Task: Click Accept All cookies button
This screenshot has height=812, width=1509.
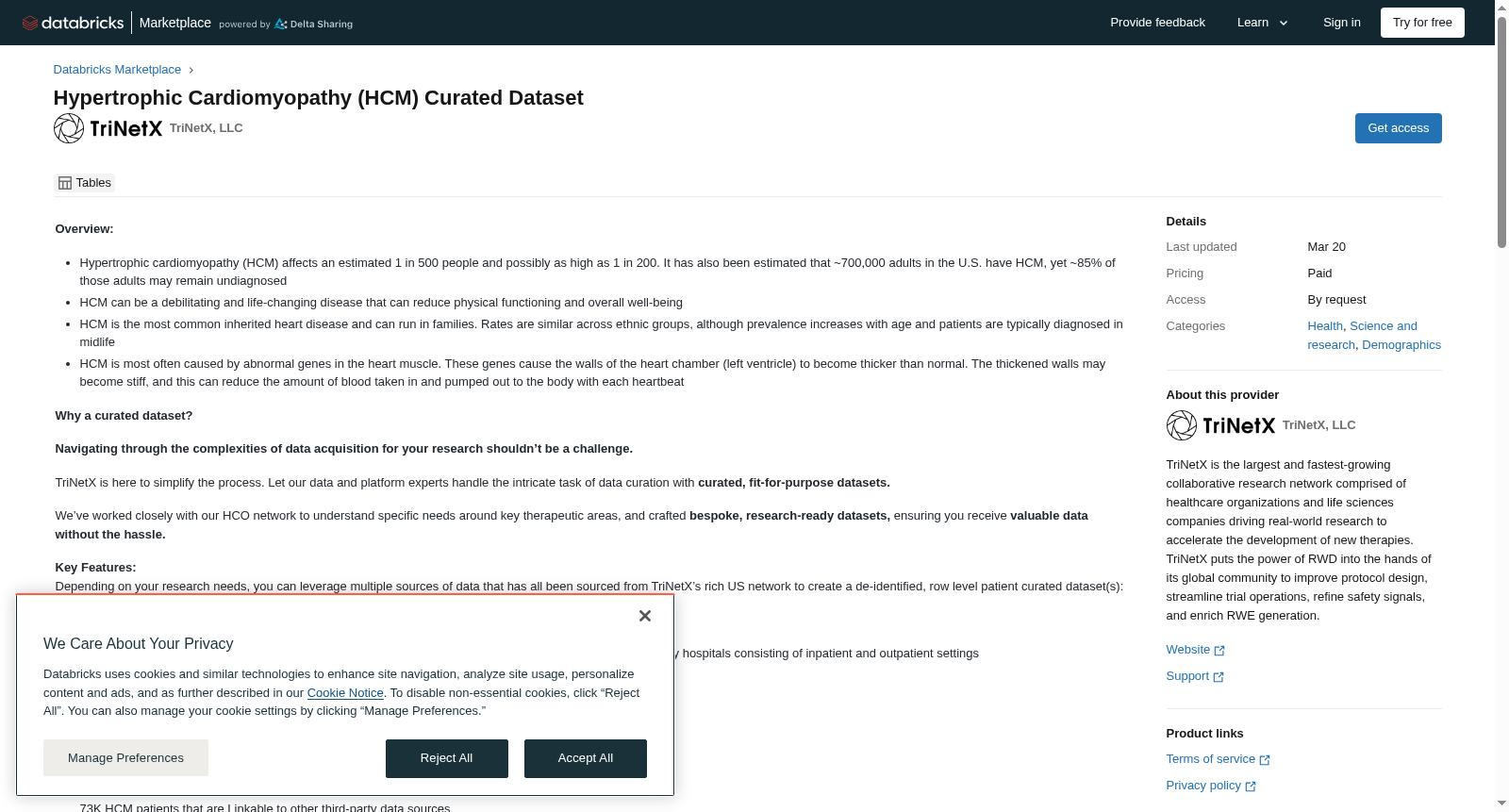Action: pyautogui.click(x=586, y=758)
